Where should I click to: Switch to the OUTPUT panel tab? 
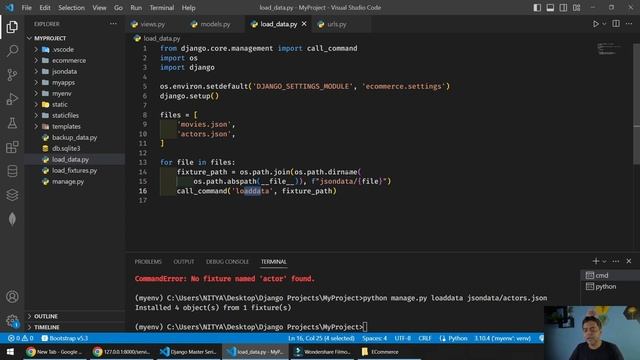tap(184, 262)
